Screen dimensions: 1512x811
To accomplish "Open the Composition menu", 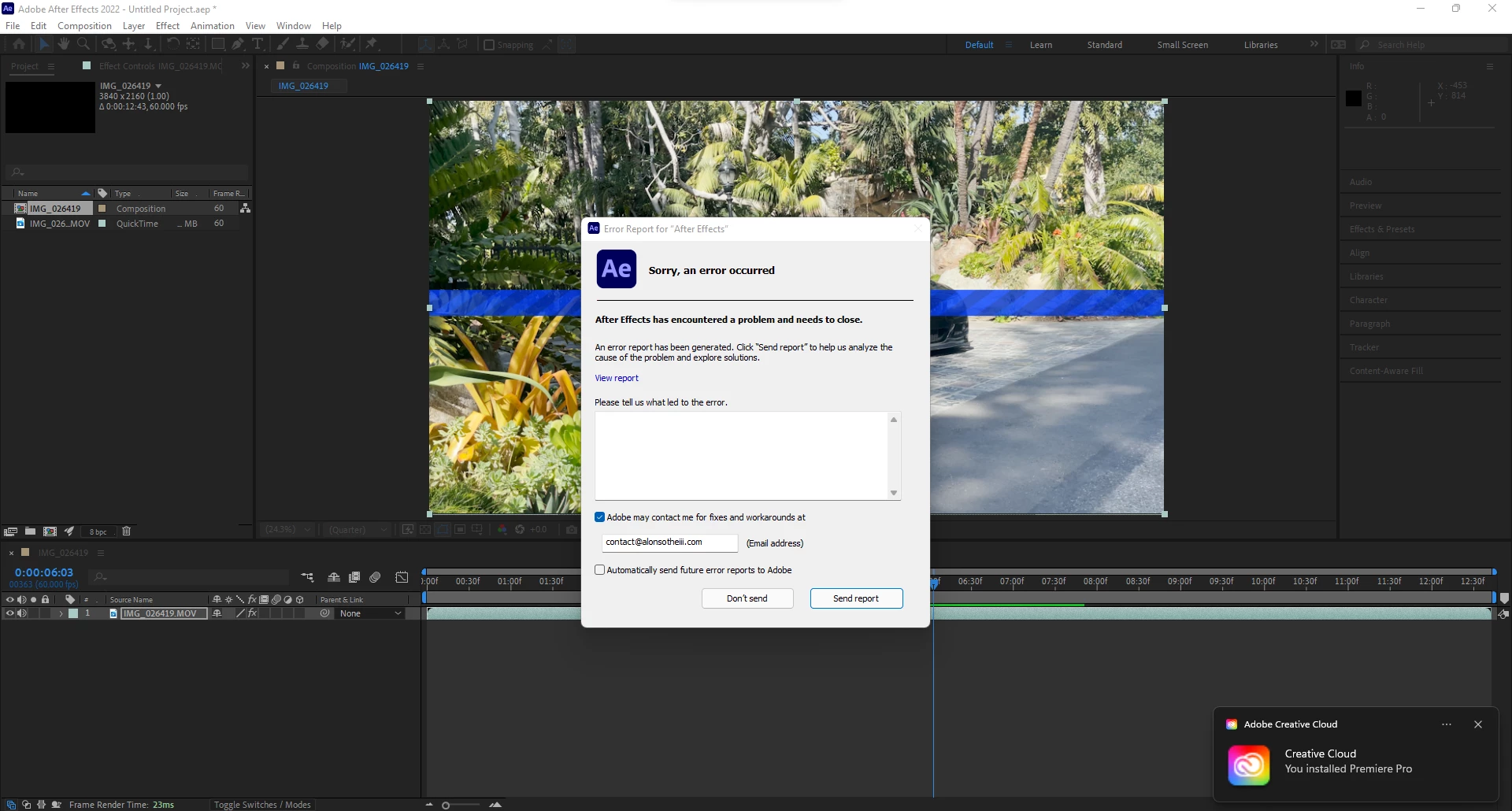I will pyautogui.click(x=84, y=26).
